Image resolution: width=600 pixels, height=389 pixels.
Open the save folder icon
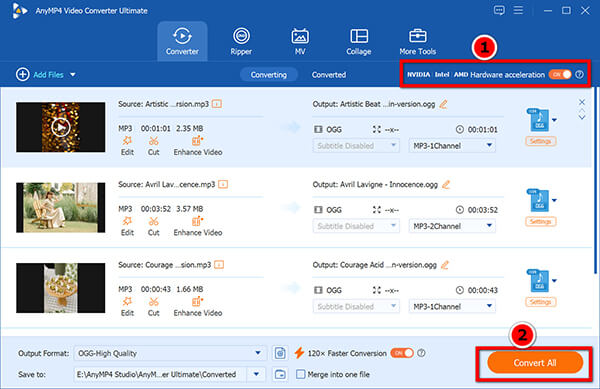coord(280,374)
